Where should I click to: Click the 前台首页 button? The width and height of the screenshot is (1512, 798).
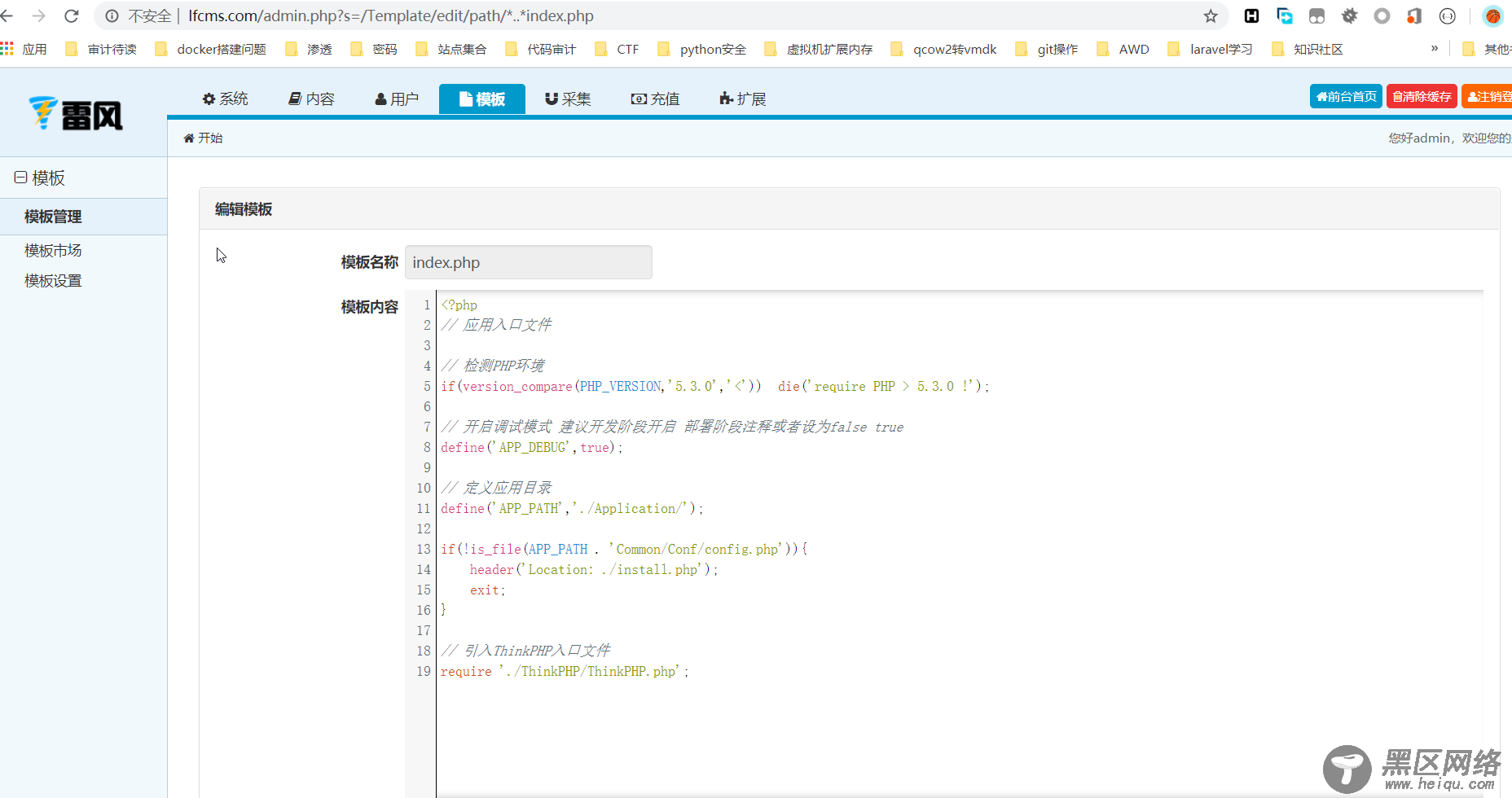[x=1346, y=96]
